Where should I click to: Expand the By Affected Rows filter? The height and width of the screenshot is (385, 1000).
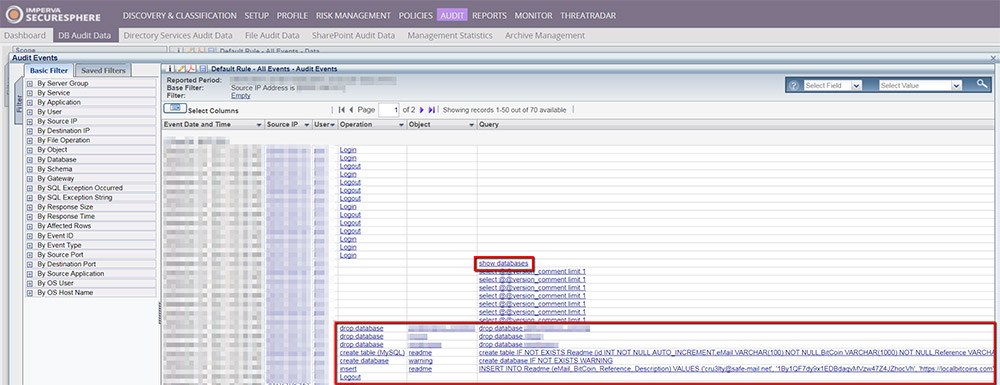pos(30,226)
